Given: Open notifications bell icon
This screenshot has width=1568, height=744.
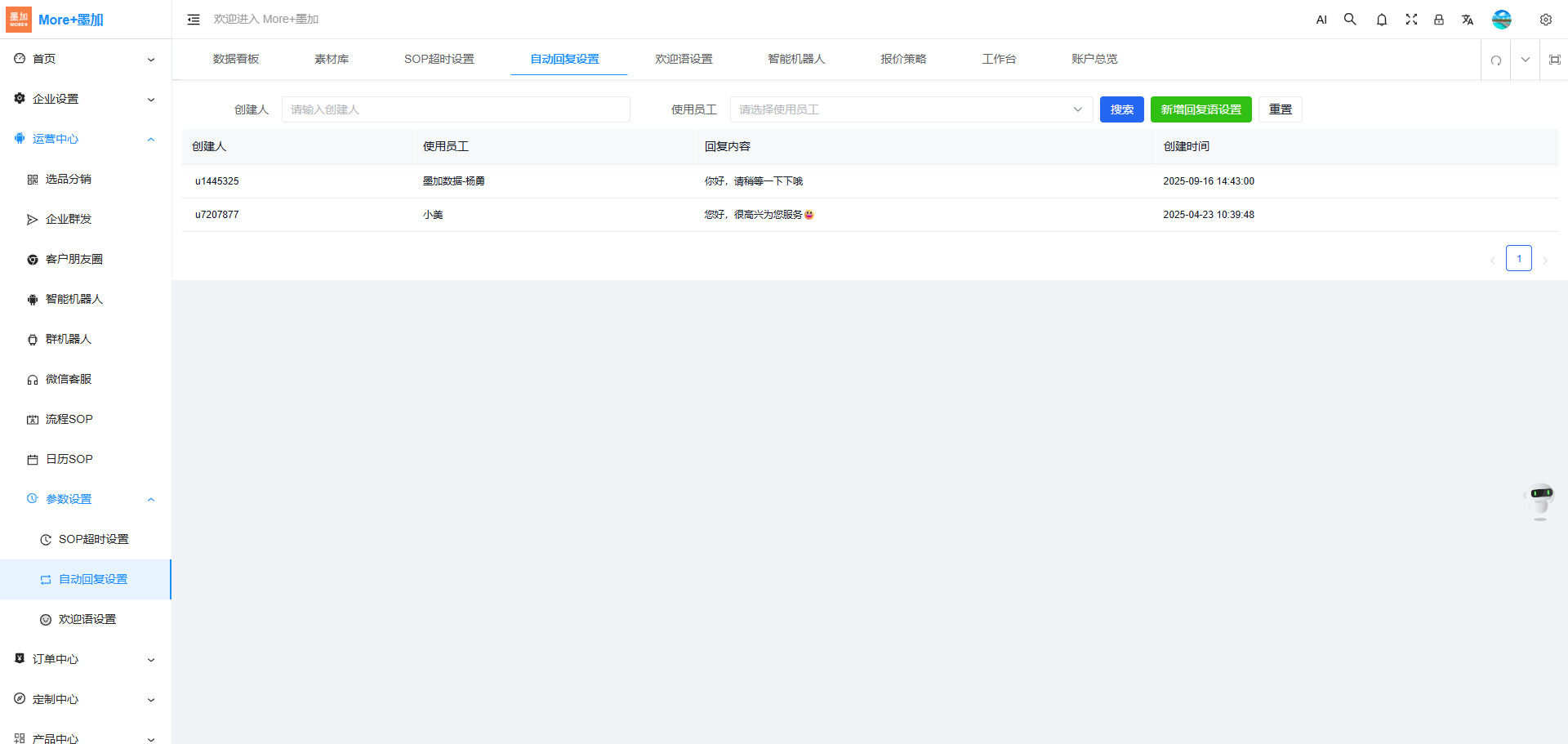Looking at the screenshot, I should coord(1381,20).
